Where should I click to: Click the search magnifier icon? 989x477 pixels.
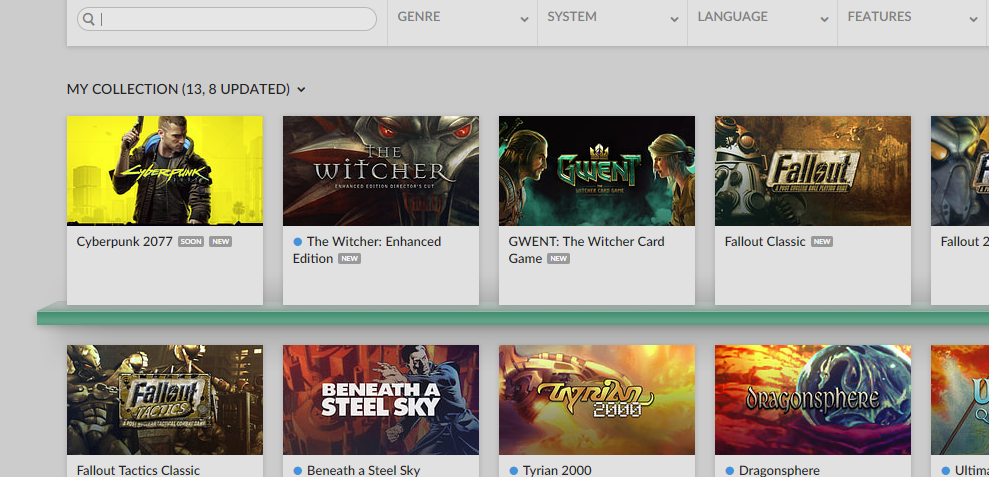[88, 20]
